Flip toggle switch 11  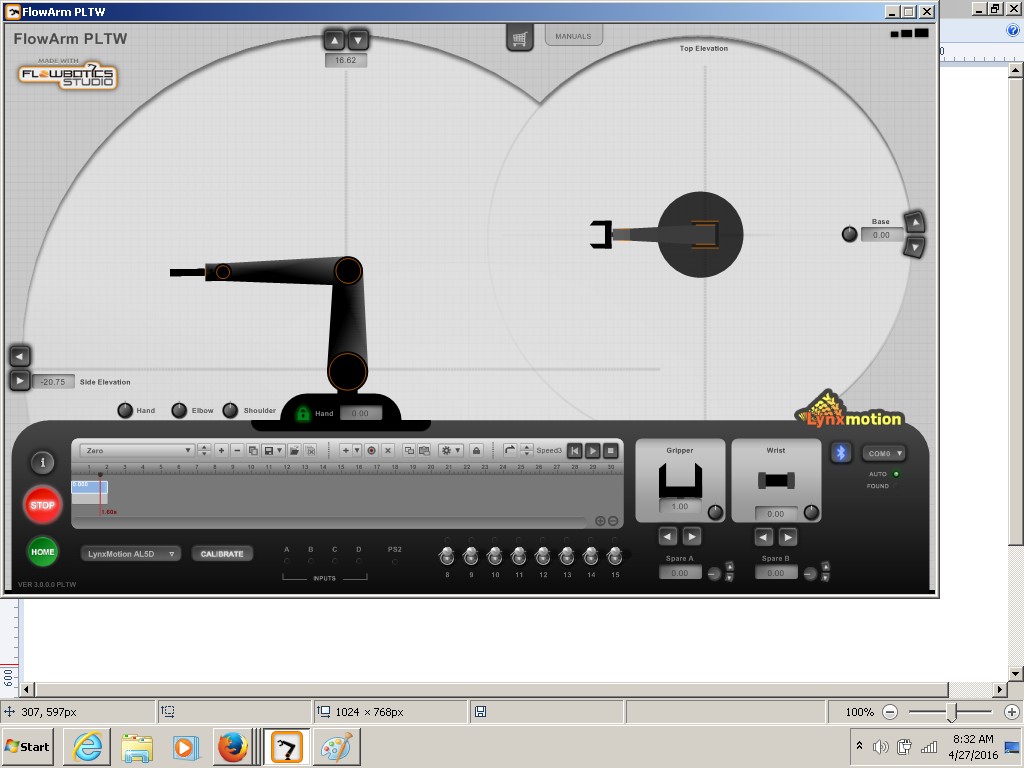(519, 556)
